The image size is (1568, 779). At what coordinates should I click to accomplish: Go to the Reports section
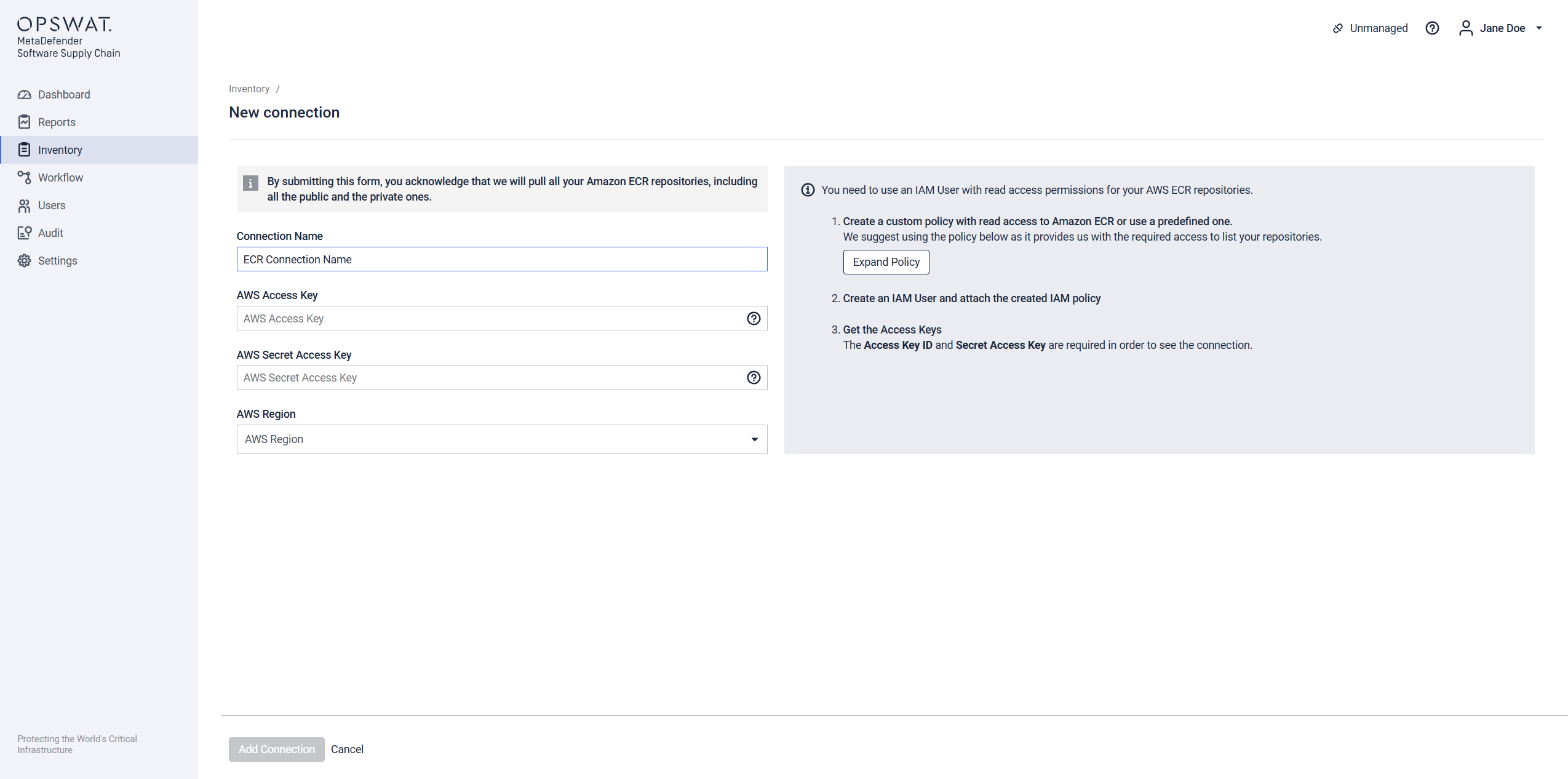point(99,122)
